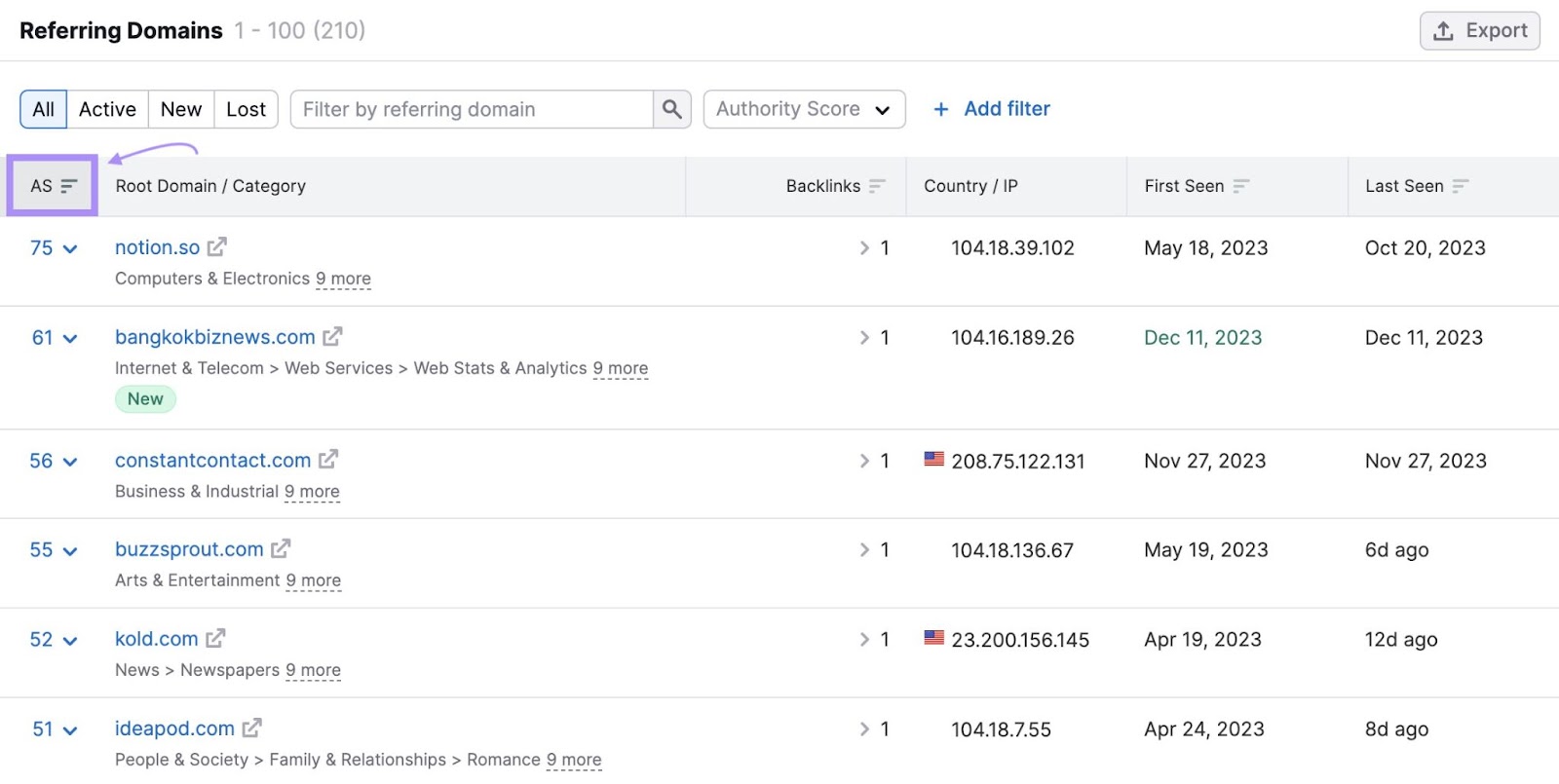Image resolution: width=1559 pixels, height=784 pixels.
Task: Click IP address 23.200.156.145
Action: pos(1020,640)
